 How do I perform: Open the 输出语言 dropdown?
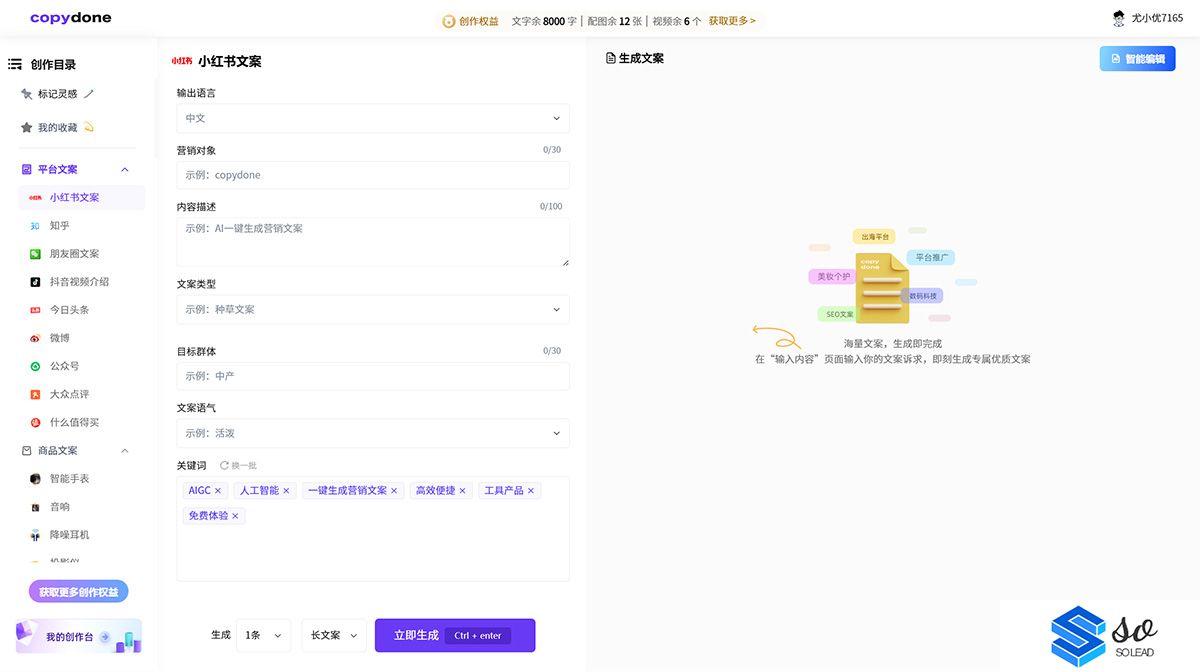pos(373,118)
